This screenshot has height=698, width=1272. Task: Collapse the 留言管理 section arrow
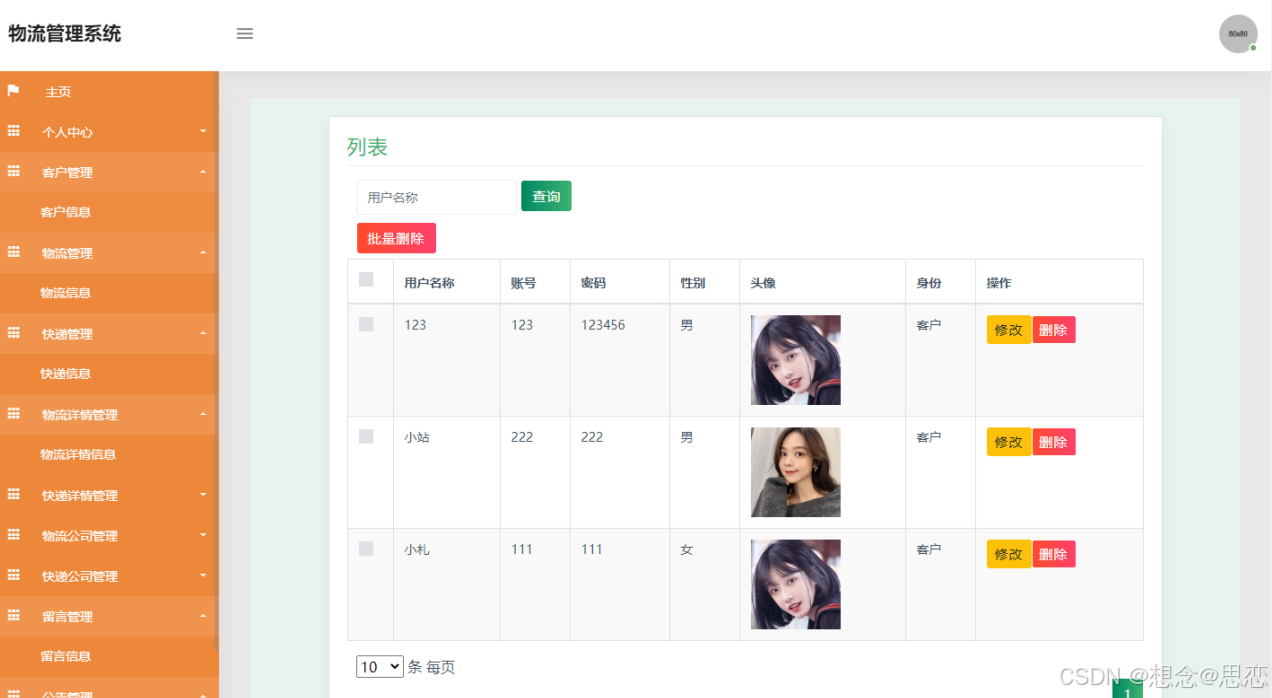pos(203,616)
